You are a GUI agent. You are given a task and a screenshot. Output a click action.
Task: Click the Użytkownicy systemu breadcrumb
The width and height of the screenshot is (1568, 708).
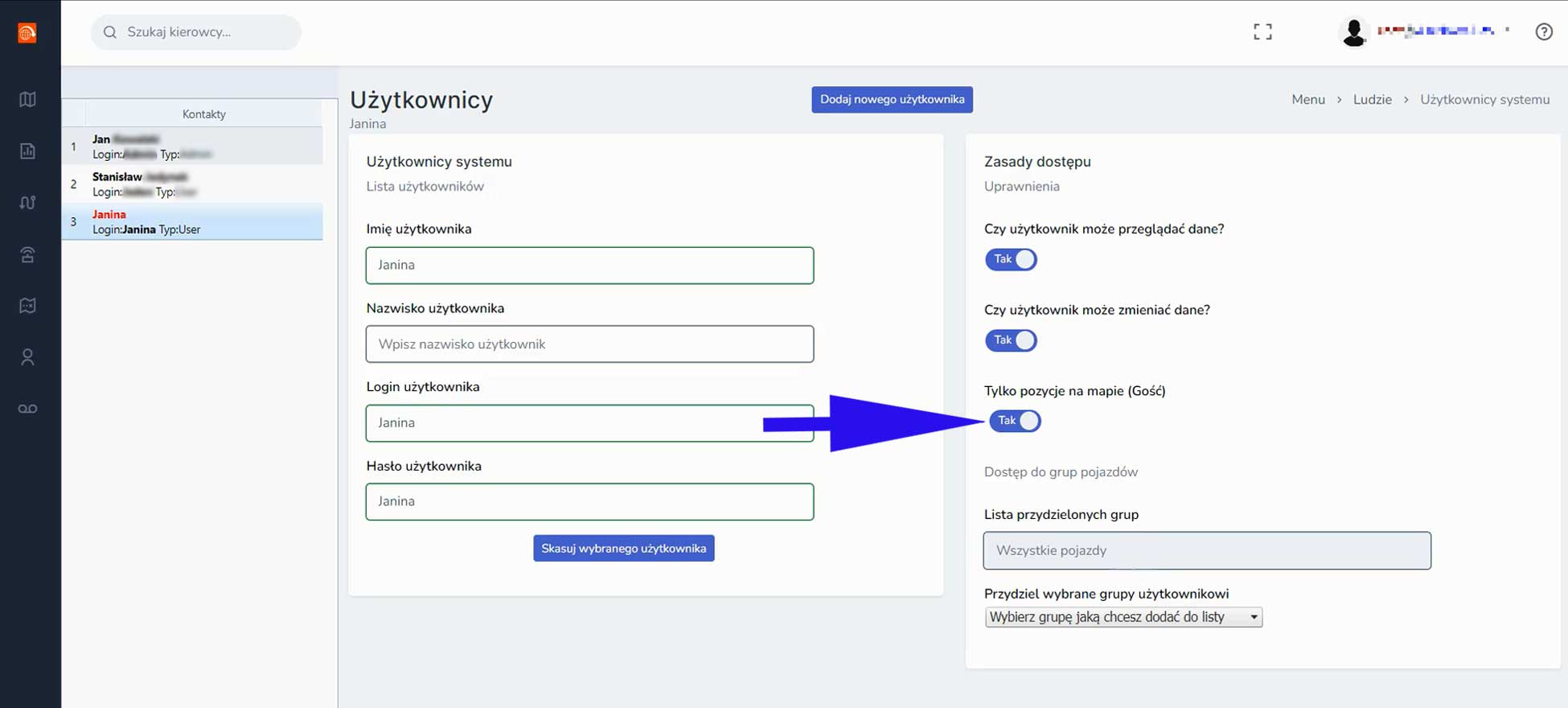click(x=1484, y=100)
